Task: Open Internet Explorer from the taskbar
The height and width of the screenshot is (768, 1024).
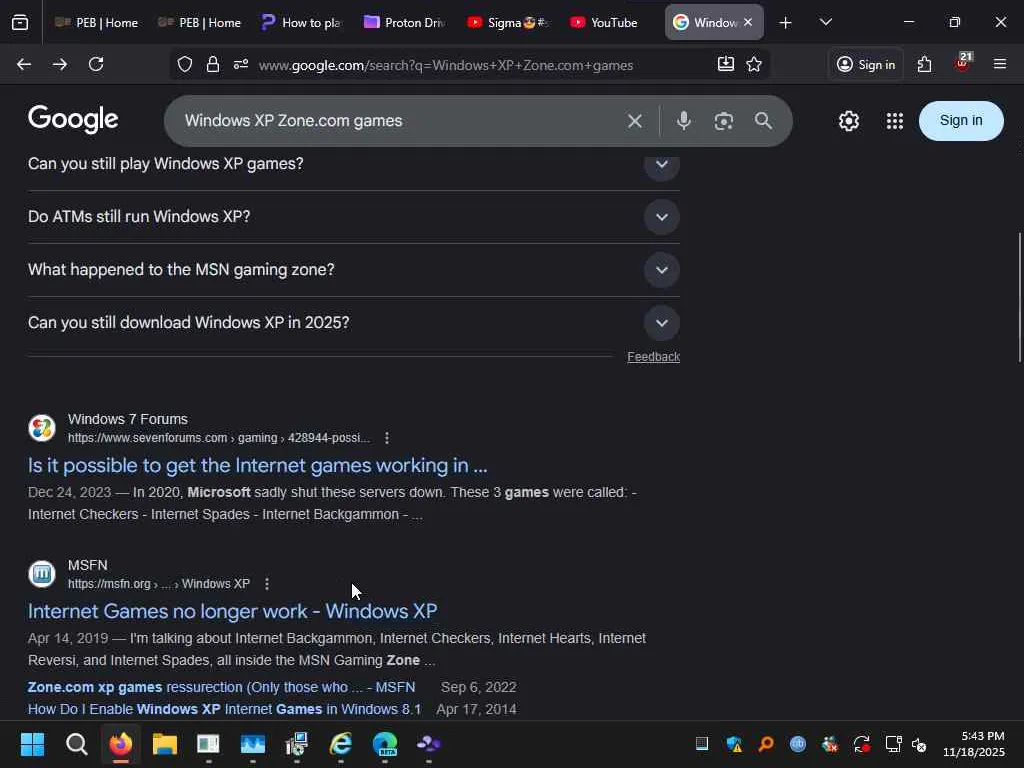Action: coord(341,744)
